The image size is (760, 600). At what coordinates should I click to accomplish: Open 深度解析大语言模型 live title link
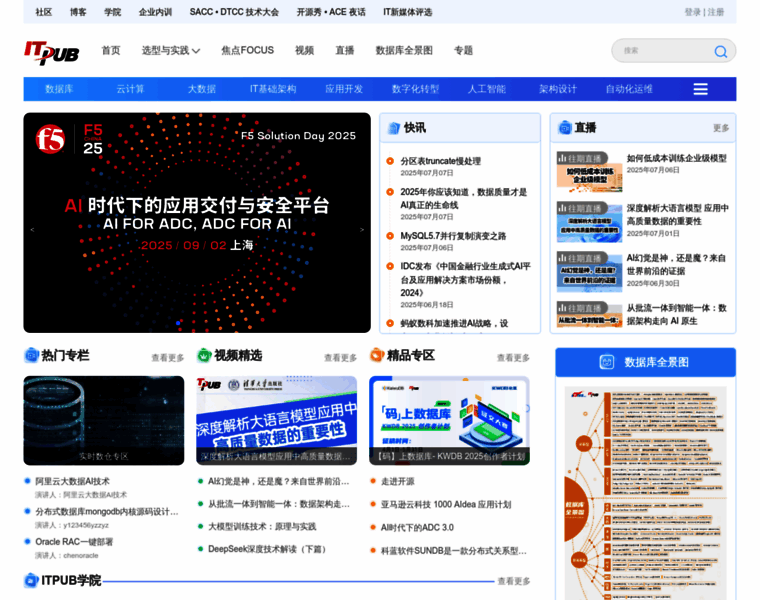678,215
